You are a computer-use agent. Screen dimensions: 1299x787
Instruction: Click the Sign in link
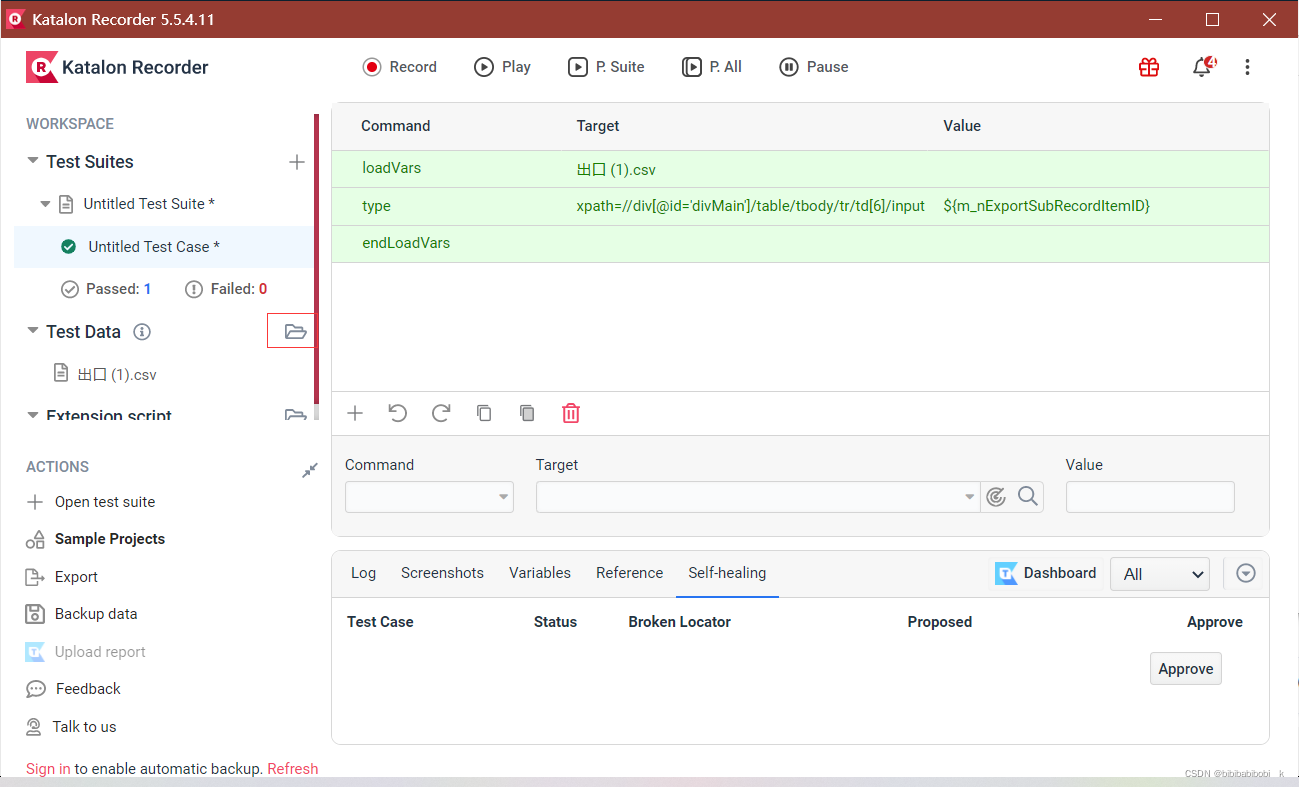(x=48, y=769)
